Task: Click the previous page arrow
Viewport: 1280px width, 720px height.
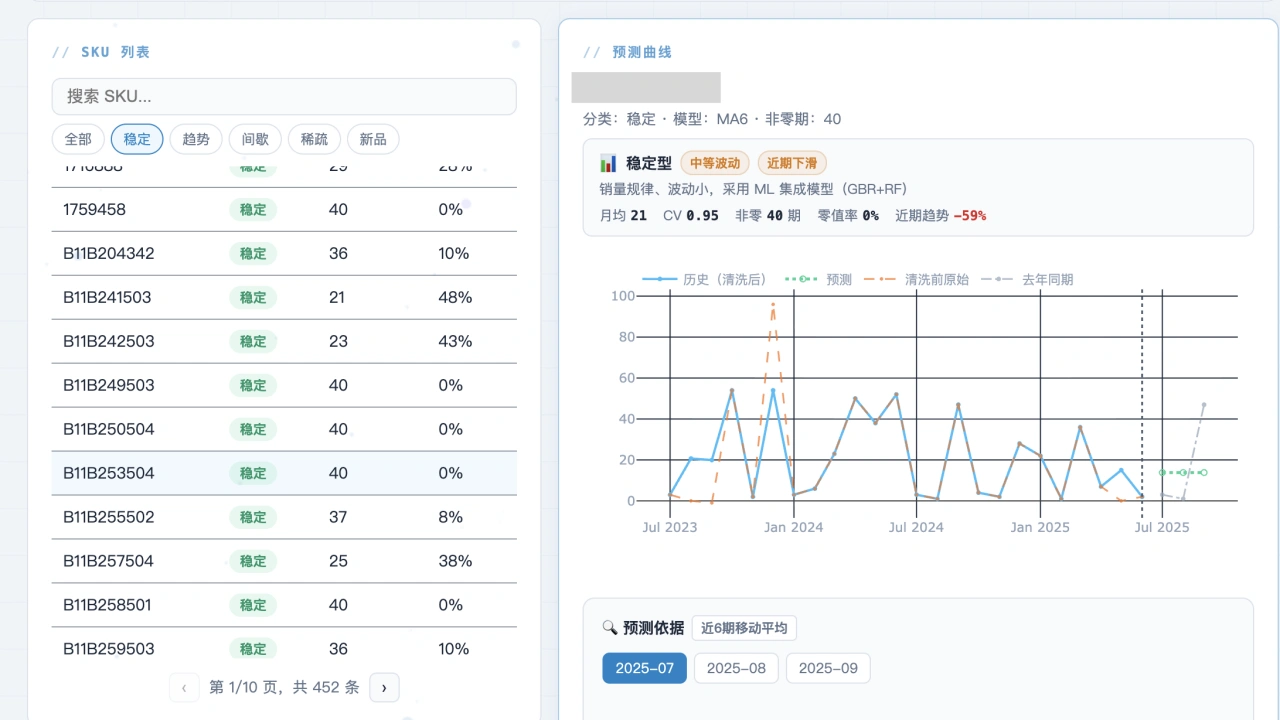Action: click(184, 687)
